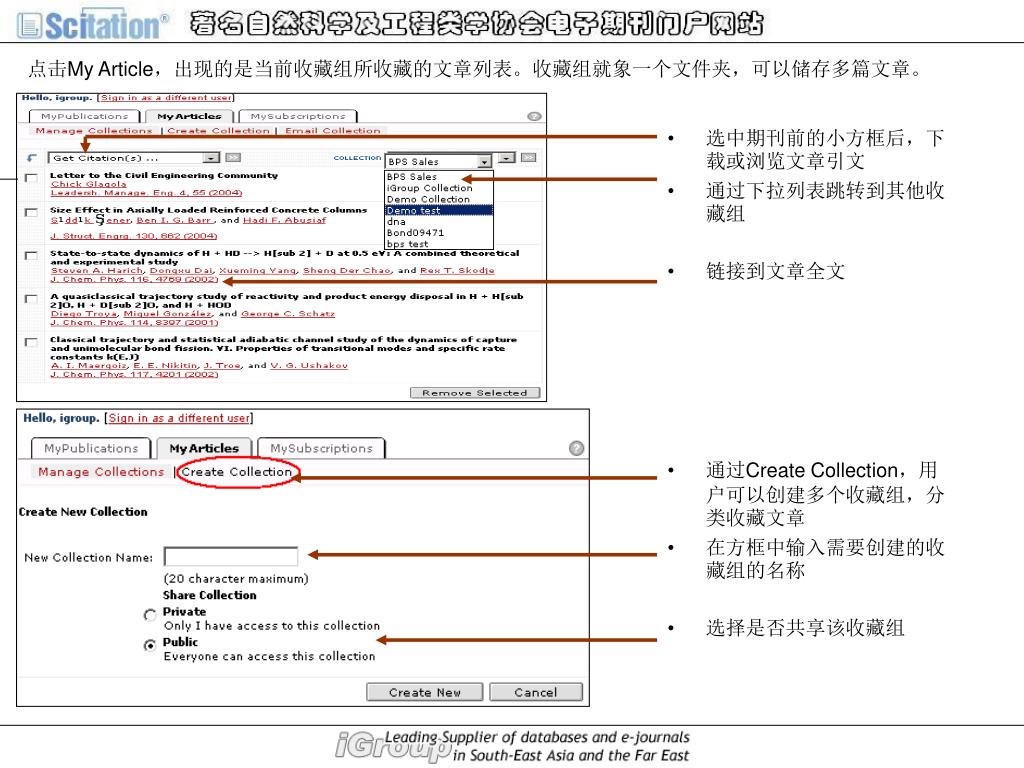Open author link Xueming Yang
The width and height of the screenshot is (1024, 768).
pyautogui.click(x=257, y=270)
